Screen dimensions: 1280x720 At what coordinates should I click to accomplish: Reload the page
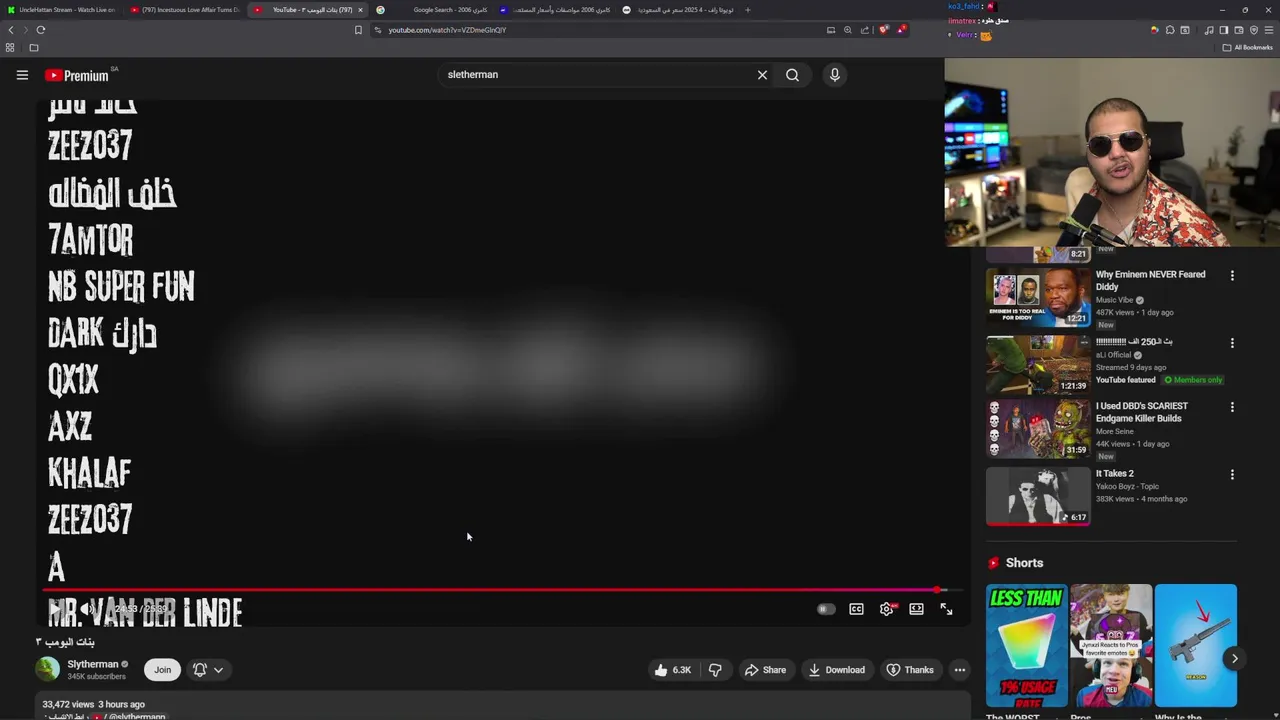tap(40, 30)
